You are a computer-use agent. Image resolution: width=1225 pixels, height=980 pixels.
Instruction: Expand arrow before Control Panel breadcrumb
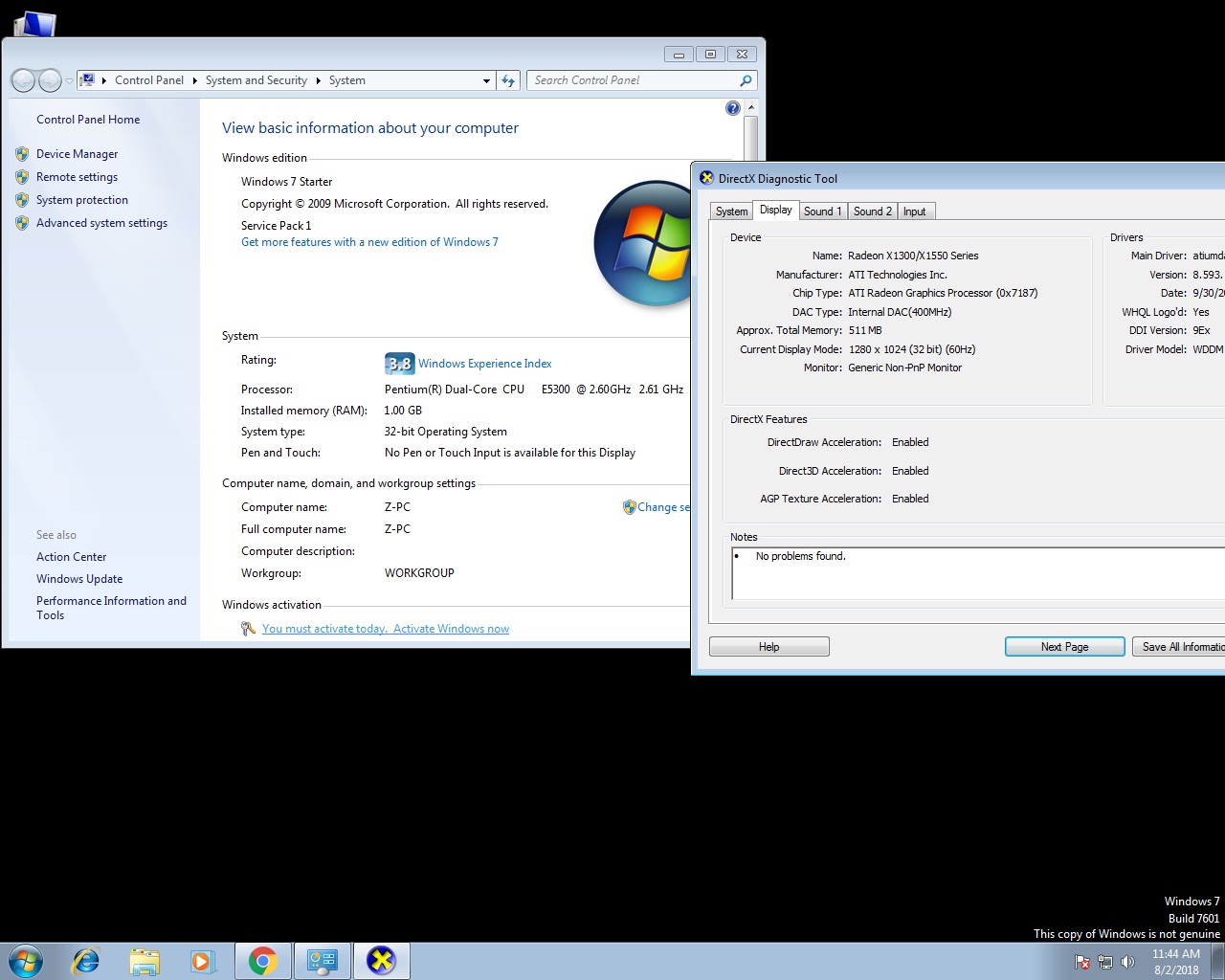point(104,80)
